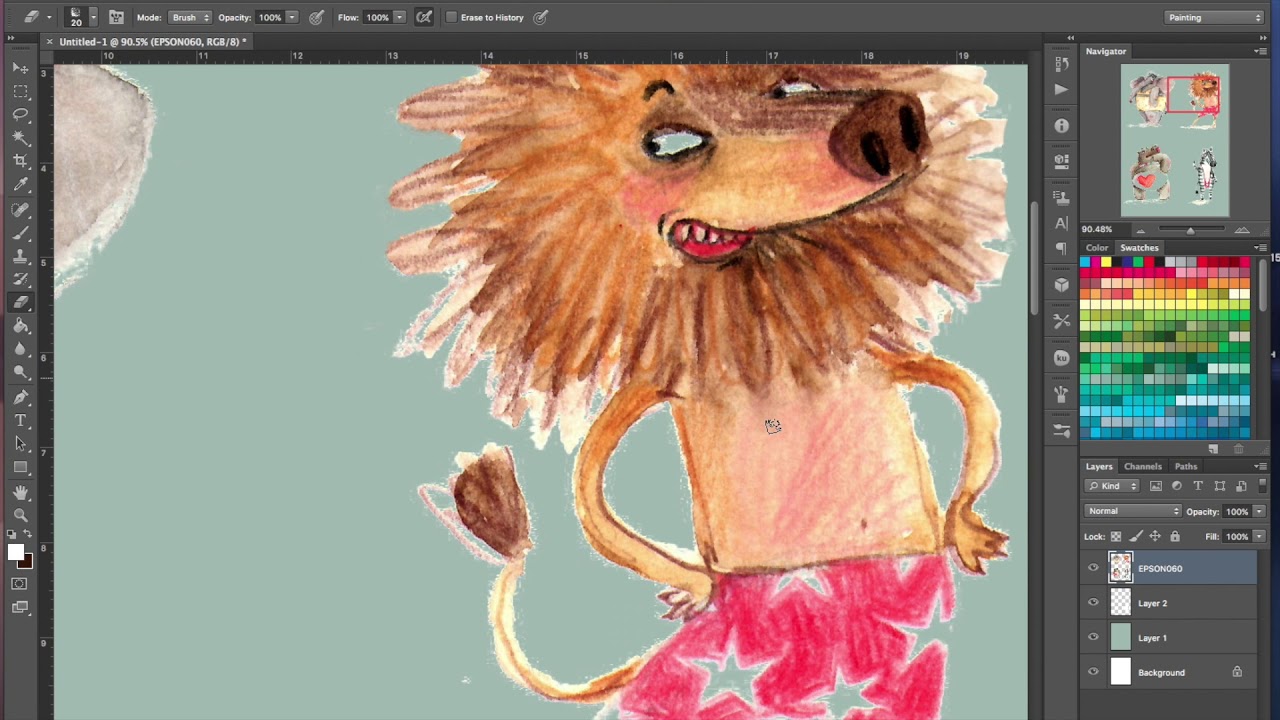This screenshot has height=720, width=1280.
Task: Select the Rectangular Marquee tool
Action: coord(20,91)
